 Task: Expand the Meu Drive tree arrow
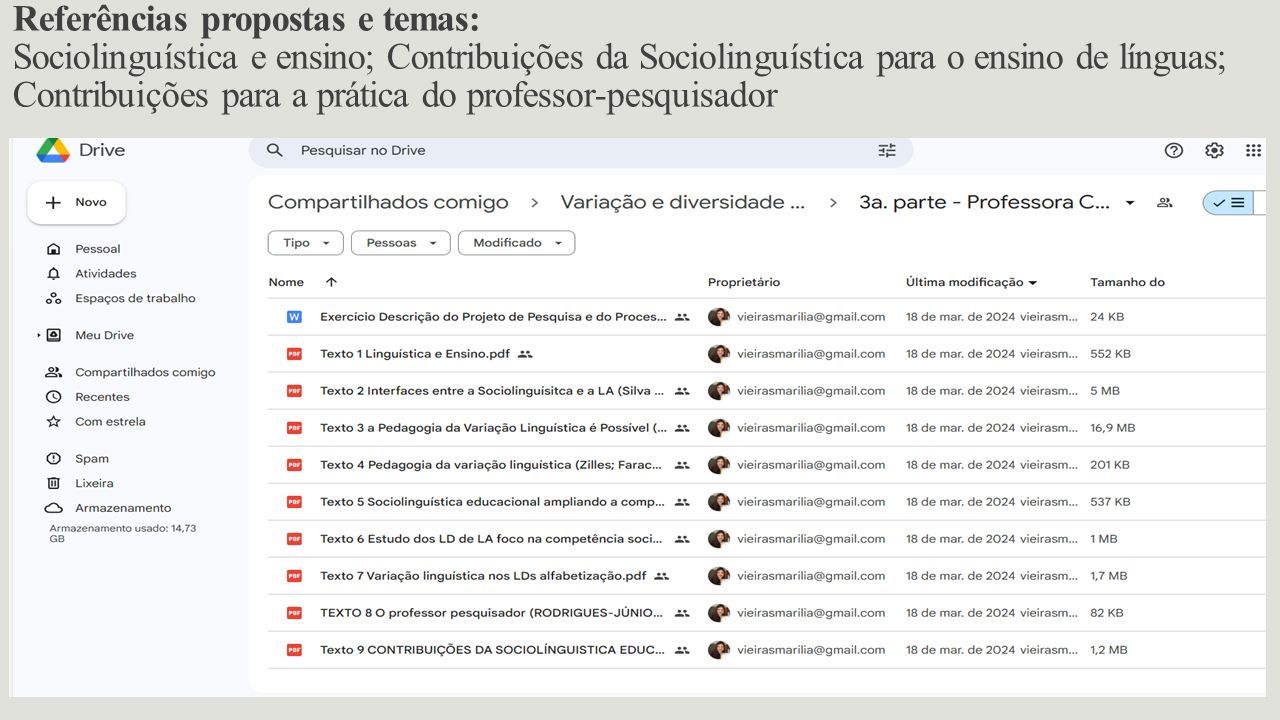(x=39, y=335)
